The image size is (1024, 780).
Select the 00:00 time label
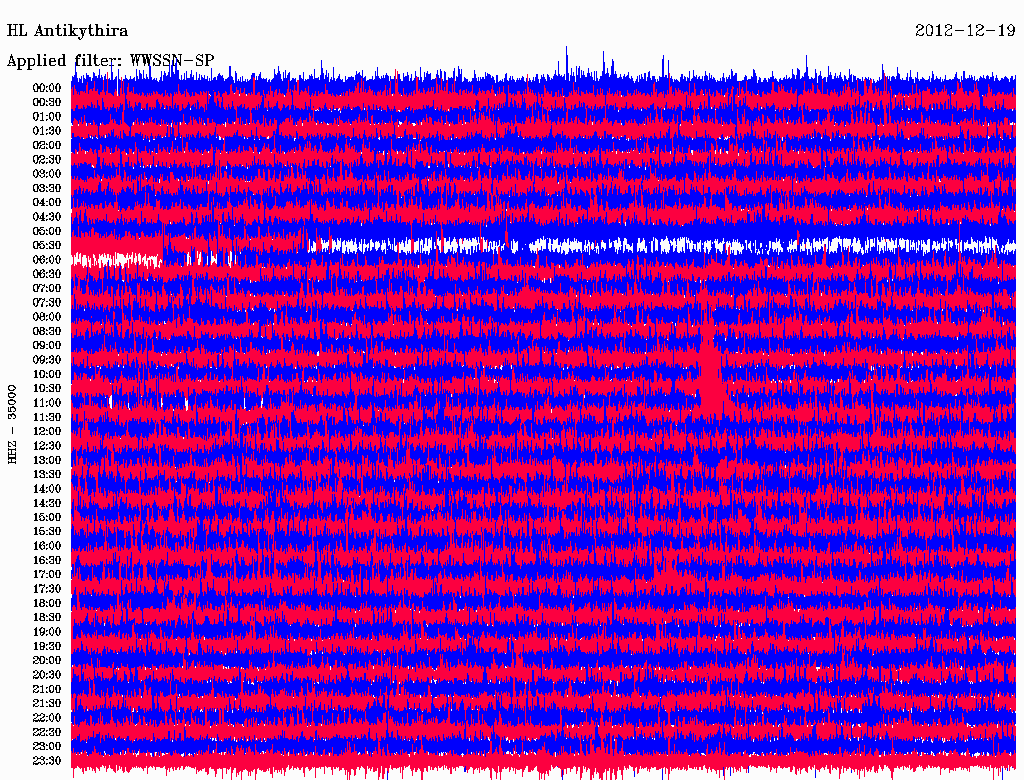(x=47, y=88)
